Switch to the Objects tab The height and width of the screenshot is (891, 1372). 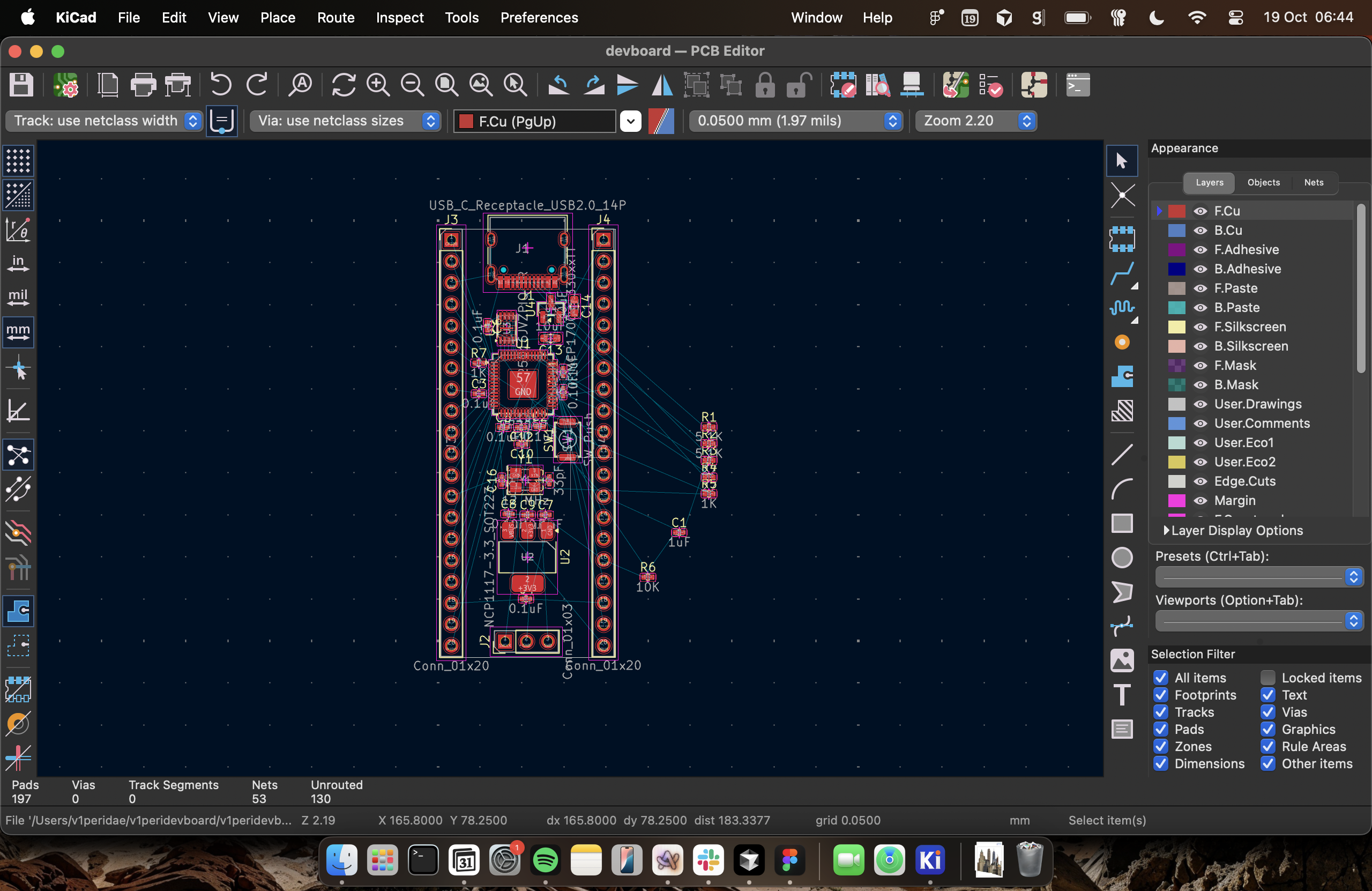1263,182
